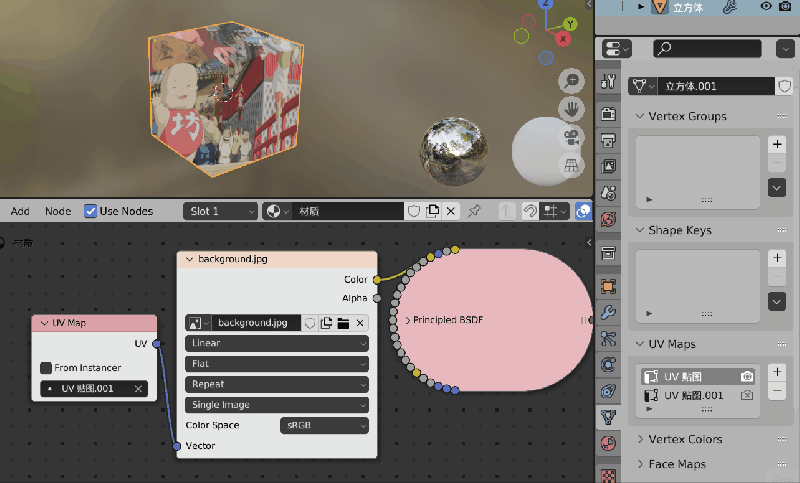Open the properties editor type dropdown

617,49
